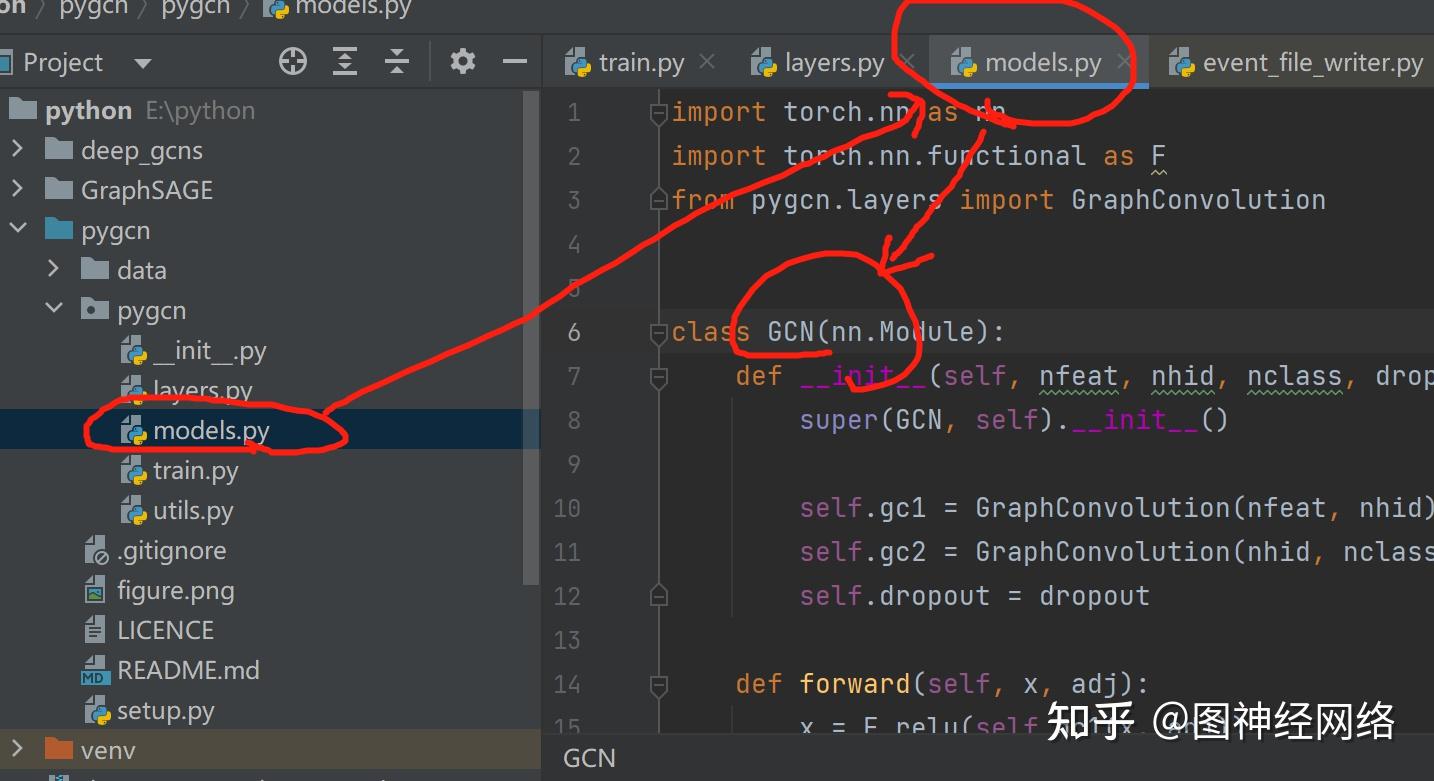Viewport: 1434px width, 781px height.
Task: Hide the Project tool window
Action: pos(514,61)
